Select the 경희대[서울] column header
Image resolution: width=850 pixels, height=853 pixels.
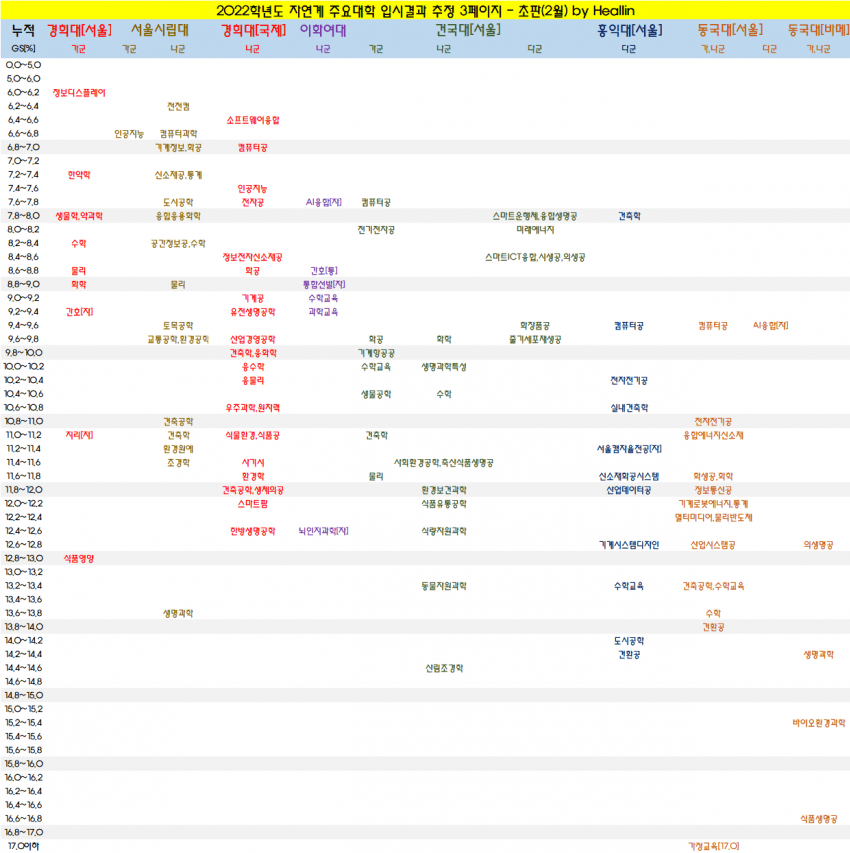(79, 30)
